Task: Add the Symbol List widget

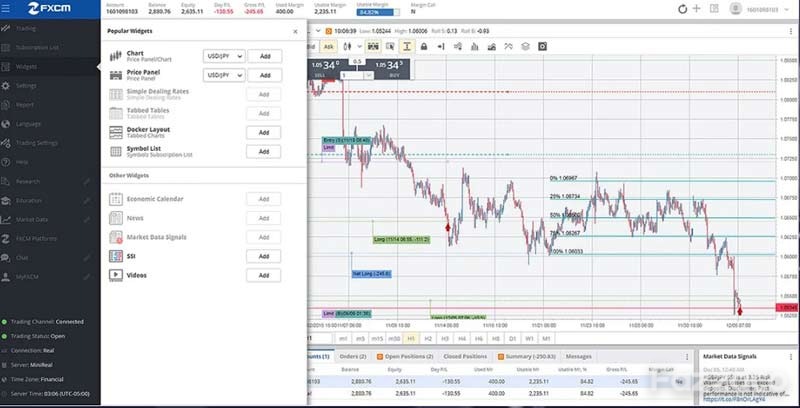Action: (263, 151)
